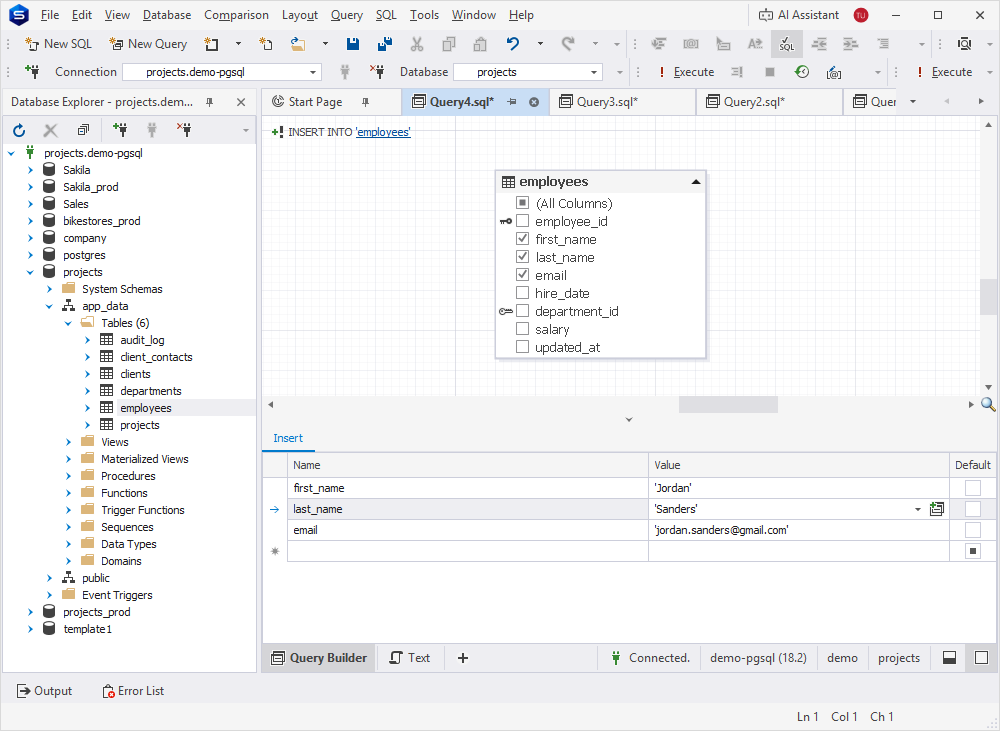Check the hire_date column checkbox
1000x731 pixels.
pos(522,293)
